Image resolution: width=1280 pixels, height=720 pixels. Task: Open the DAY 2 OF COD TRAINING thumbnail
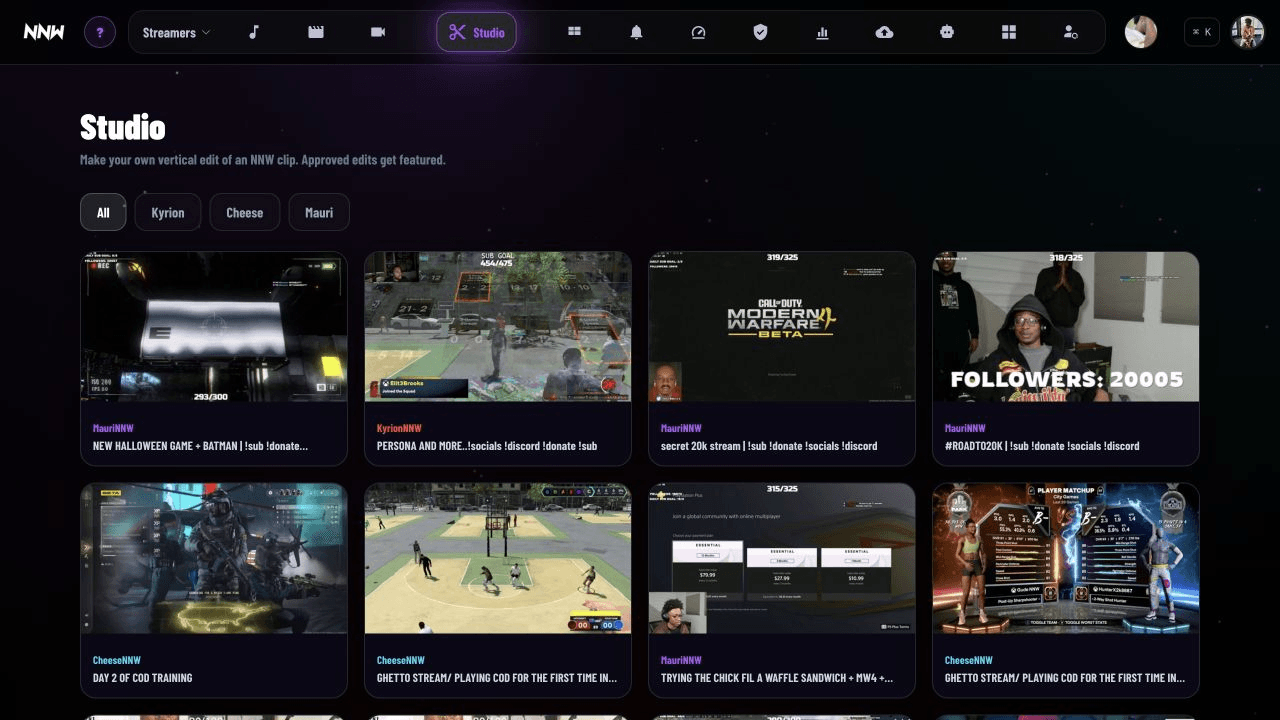(x=214, y=559)
